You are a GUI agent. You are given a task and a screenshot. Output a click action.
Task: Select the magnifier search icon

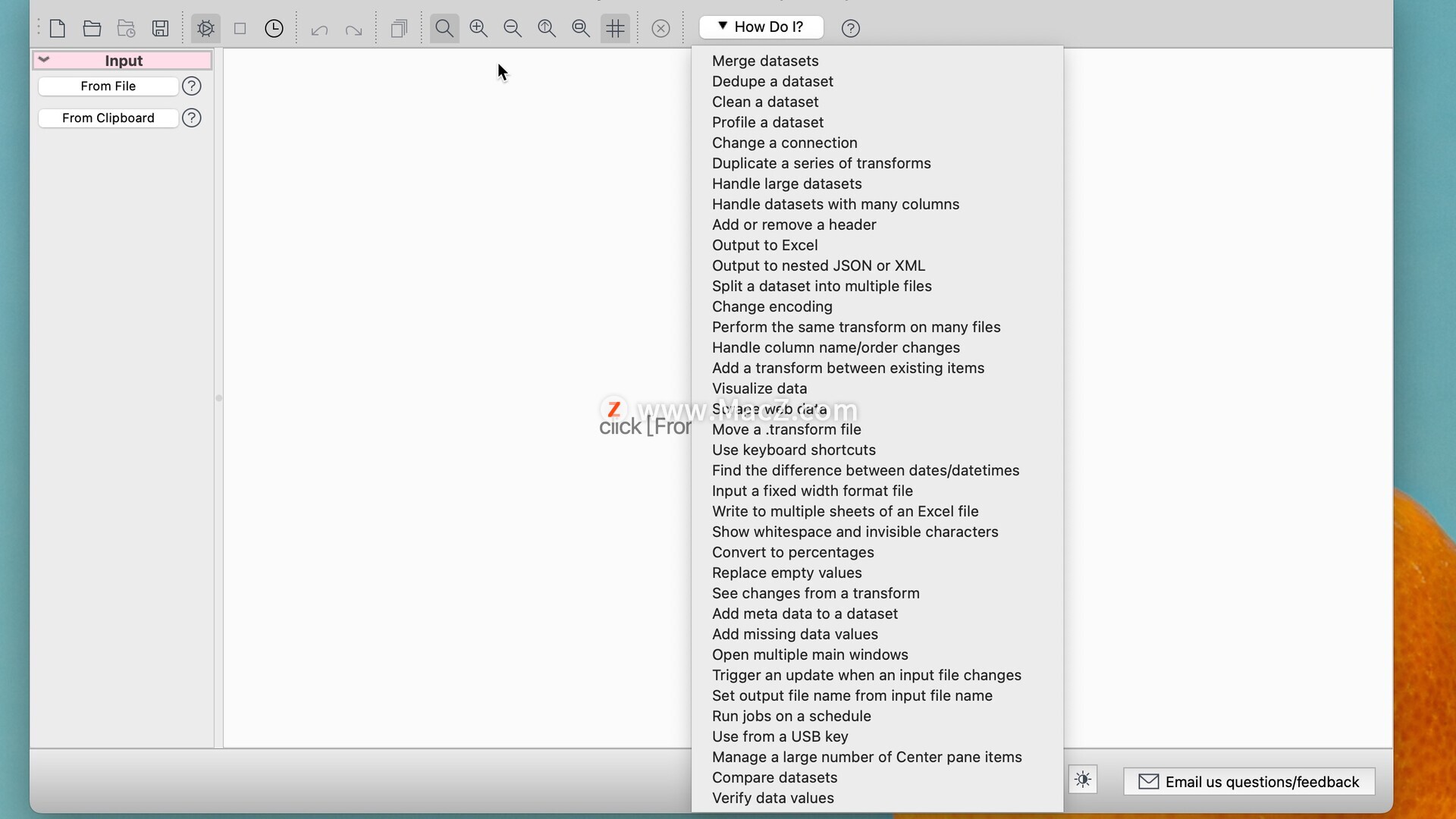[444, 29]
